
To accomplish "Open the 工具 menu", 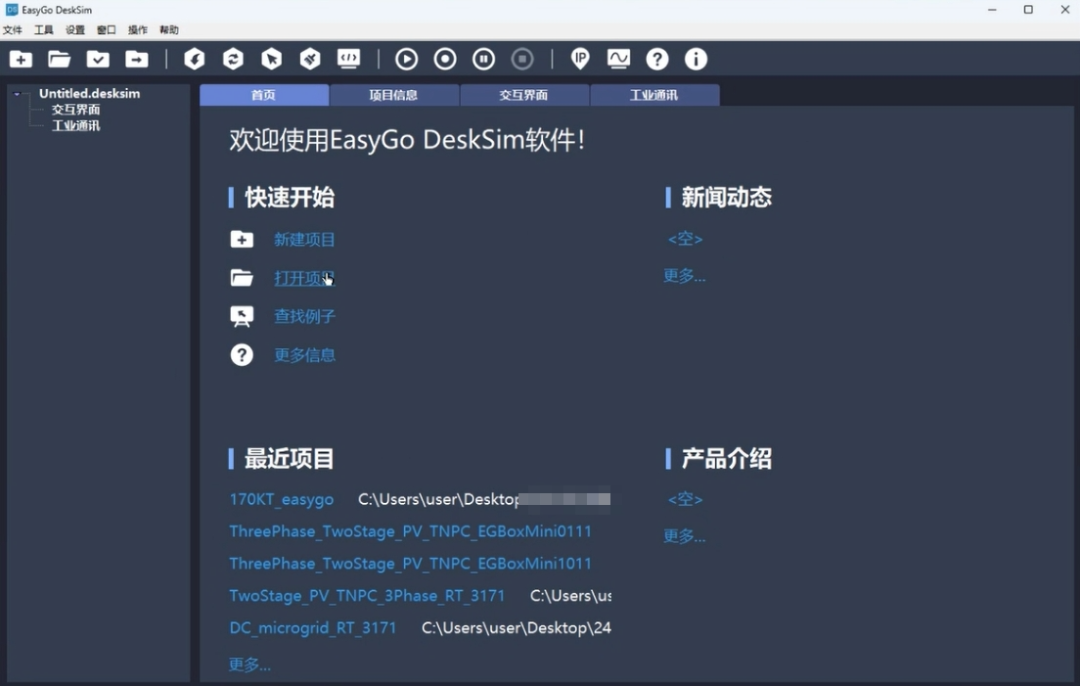I will [43, 30].
